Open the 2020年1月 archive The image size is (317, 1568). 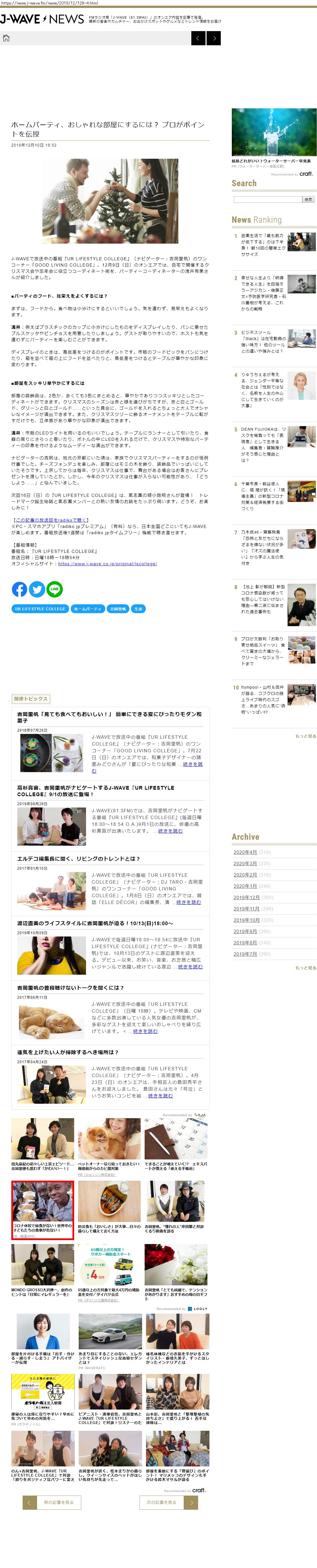coord(245,886)
